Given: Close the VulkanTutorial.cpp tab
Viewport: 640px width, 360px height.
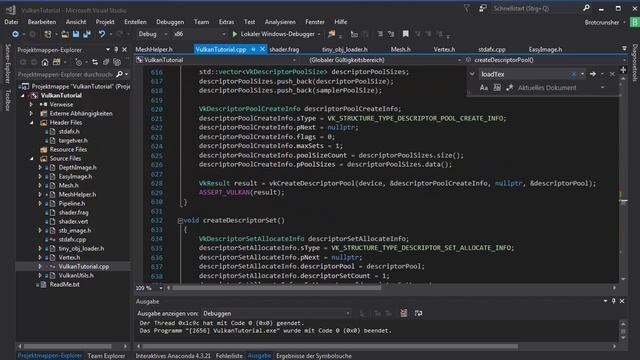Looking at the screenshot, I should pyautogui.click(x=262, y=49).
